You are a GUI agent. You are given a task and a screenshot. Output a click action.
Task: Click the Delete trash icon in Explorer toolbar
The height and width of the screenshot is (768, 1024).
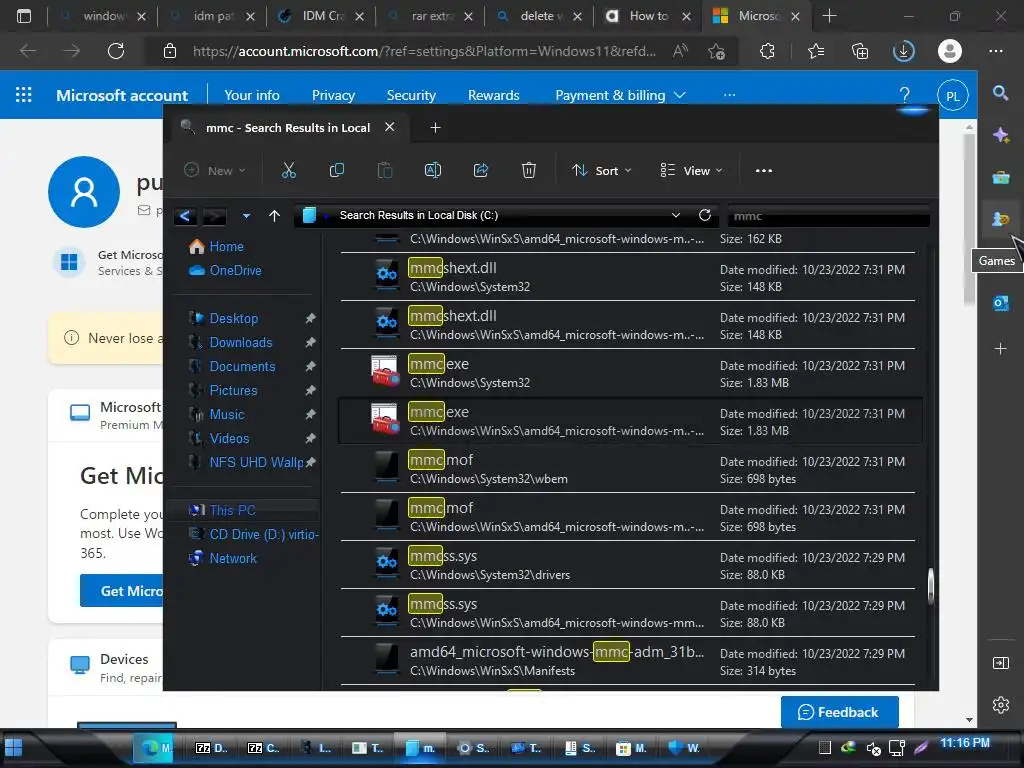pyautogui.click(x=528, y=170)
